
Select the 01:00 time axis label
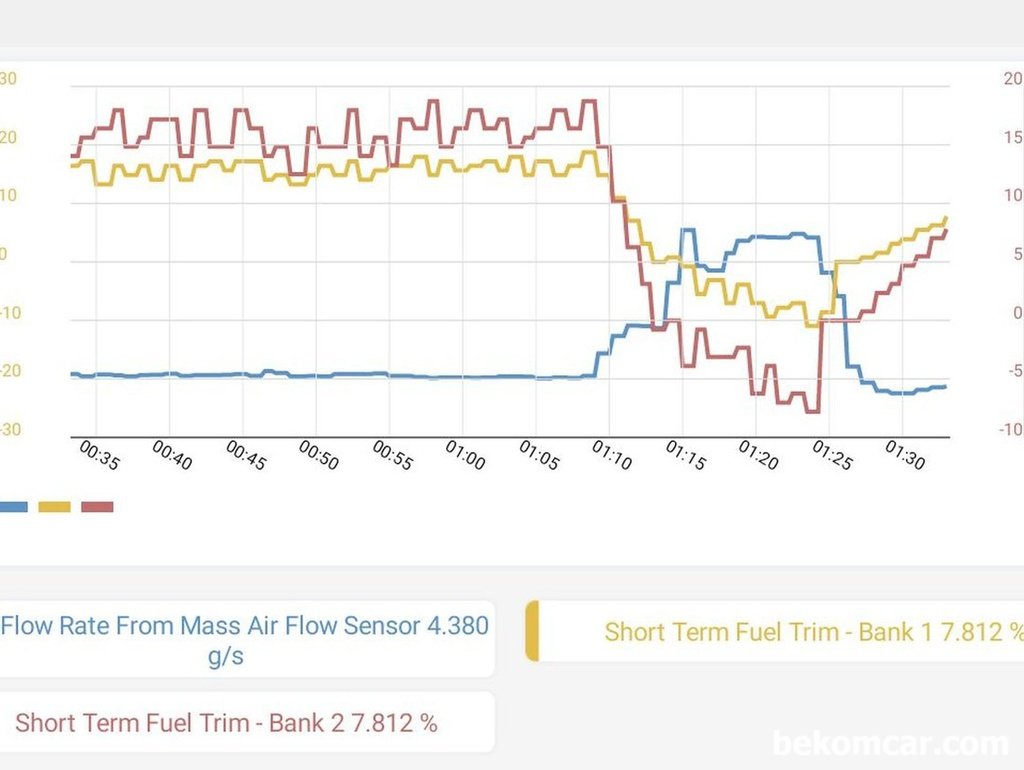[465, 457]
